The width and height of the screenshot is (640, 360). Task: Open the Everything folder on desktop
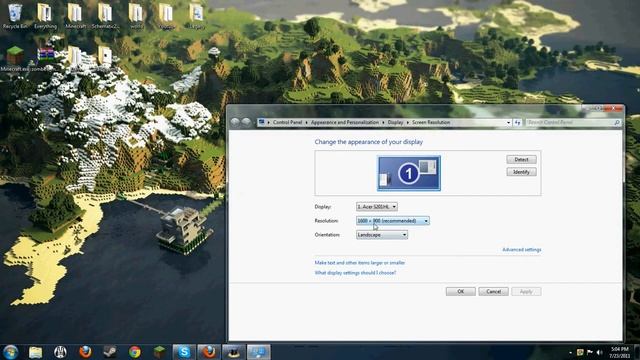45,16
